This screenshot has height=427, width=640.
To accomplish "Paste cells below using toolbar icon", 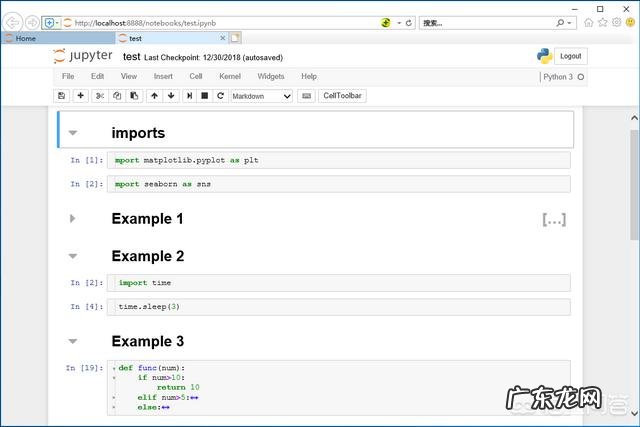I will [133, 96].
